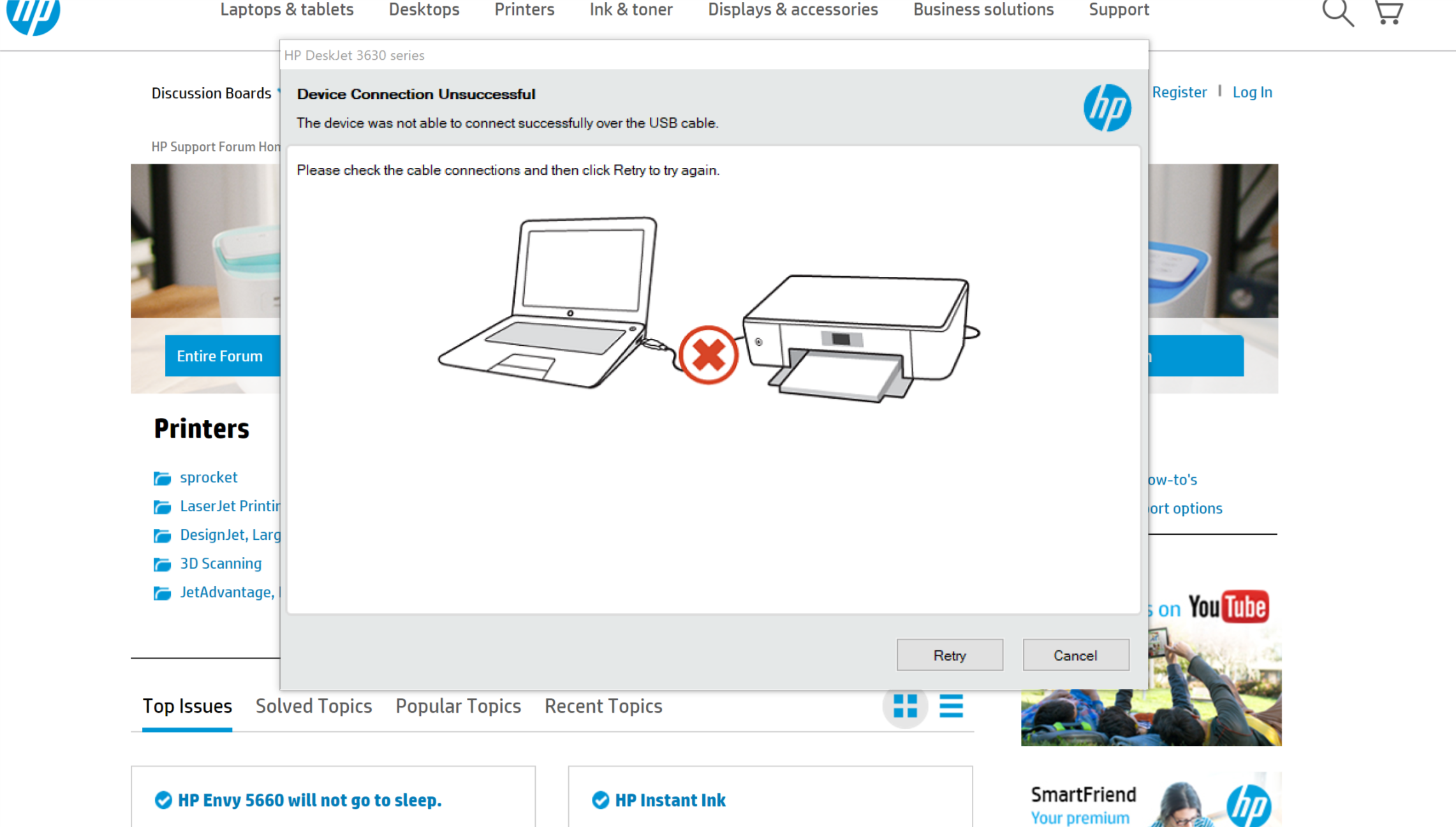The height and width of the screenshot is (827, 1456).
Task: Click the 3D Scanning folder icon
Action: click(x=163, y=563)
